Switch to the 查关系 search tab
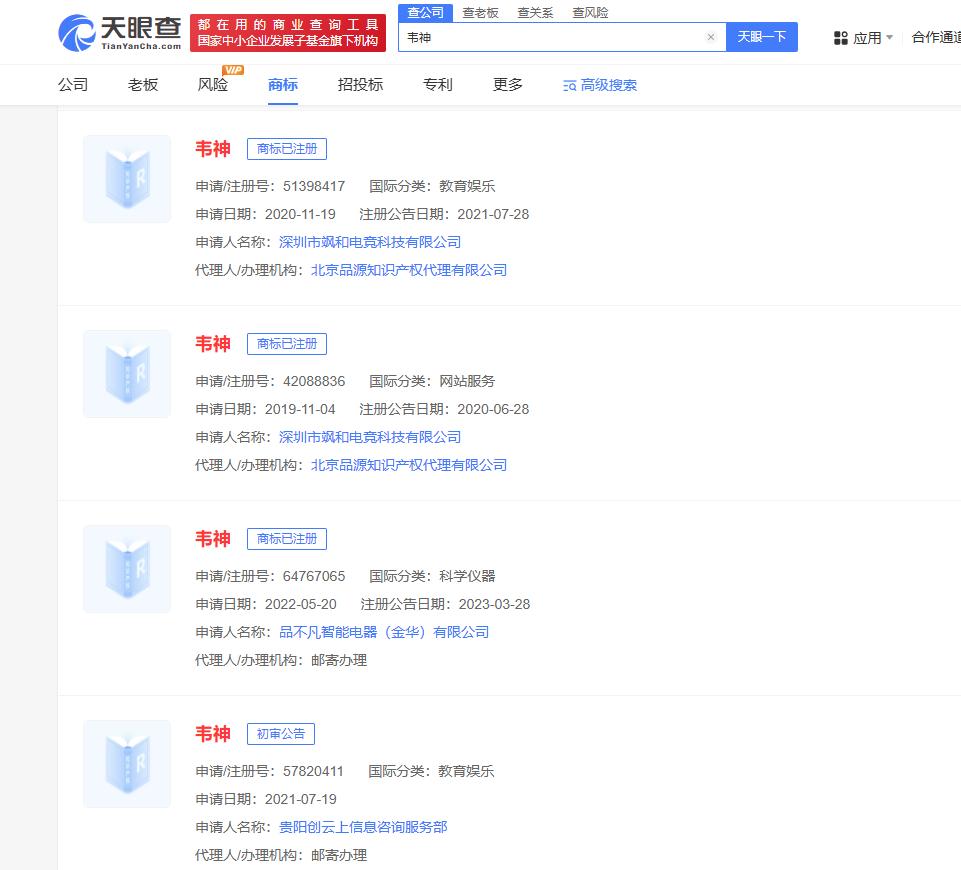 [535, 13]
